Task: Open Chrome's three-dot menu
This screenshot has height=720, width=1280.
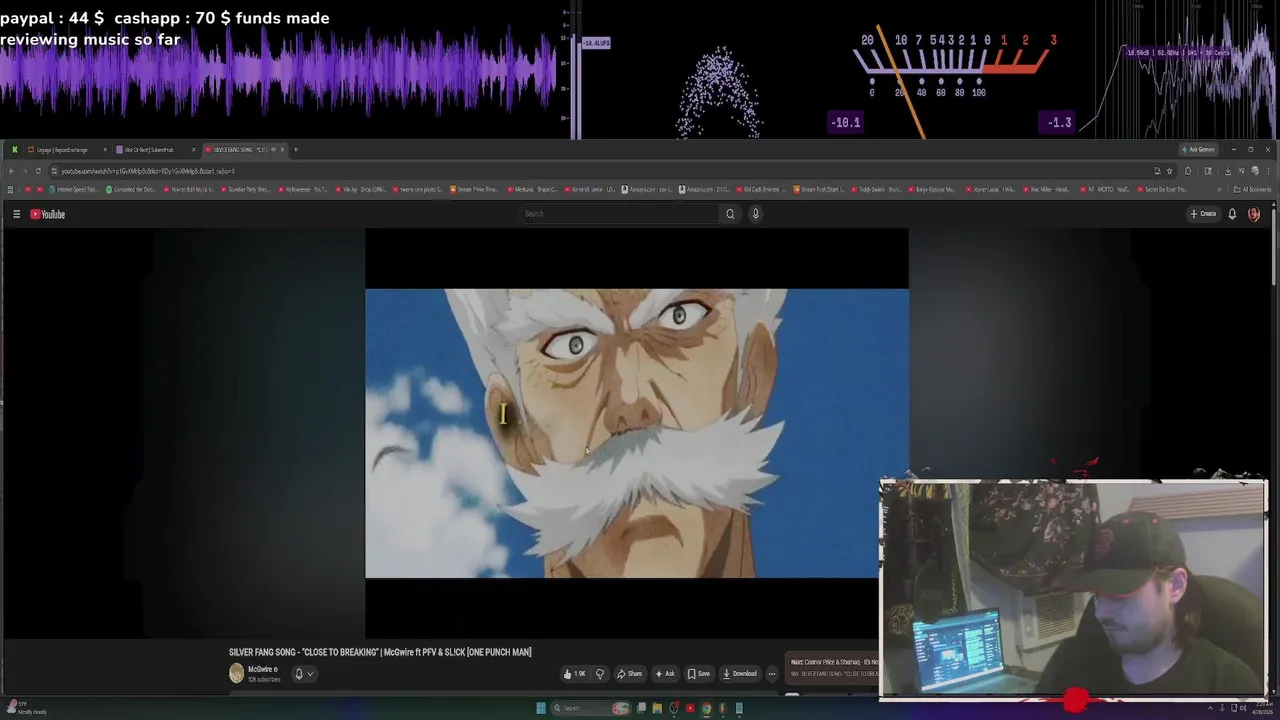Action: 1268,171
